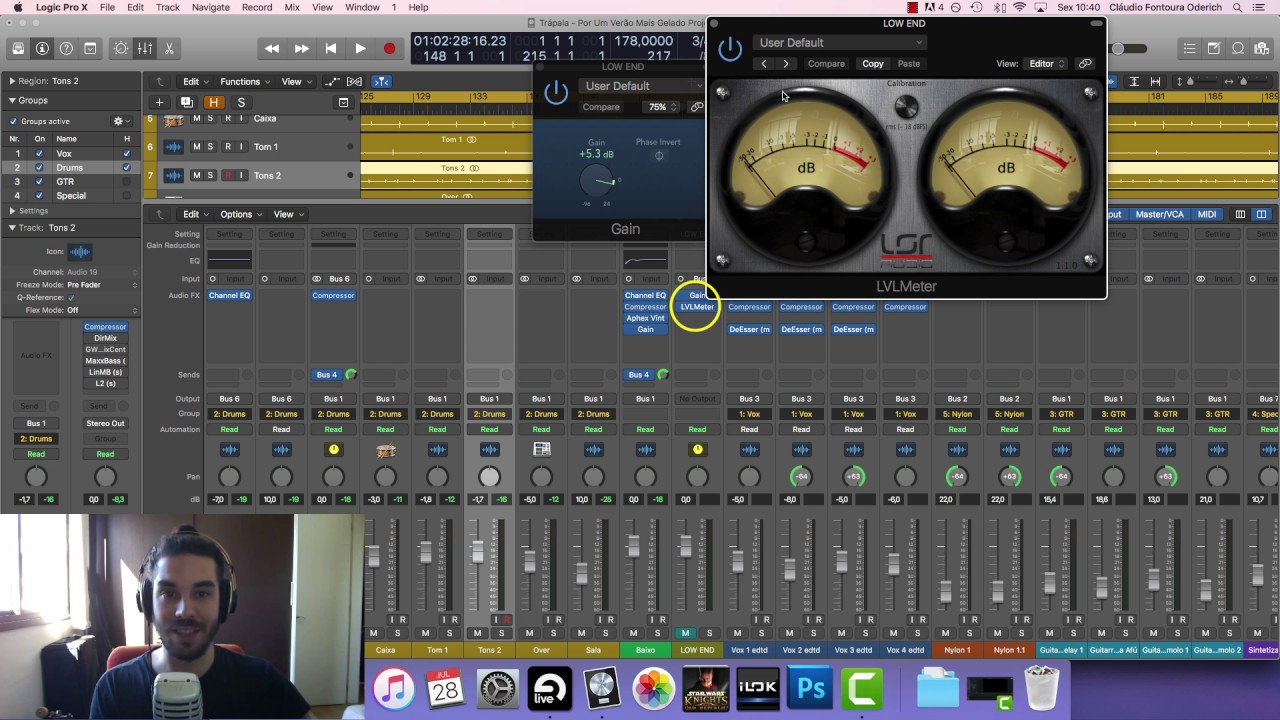Collapse the Groups section
Viewport: 1280px width, 720px height.
point(12,100)
